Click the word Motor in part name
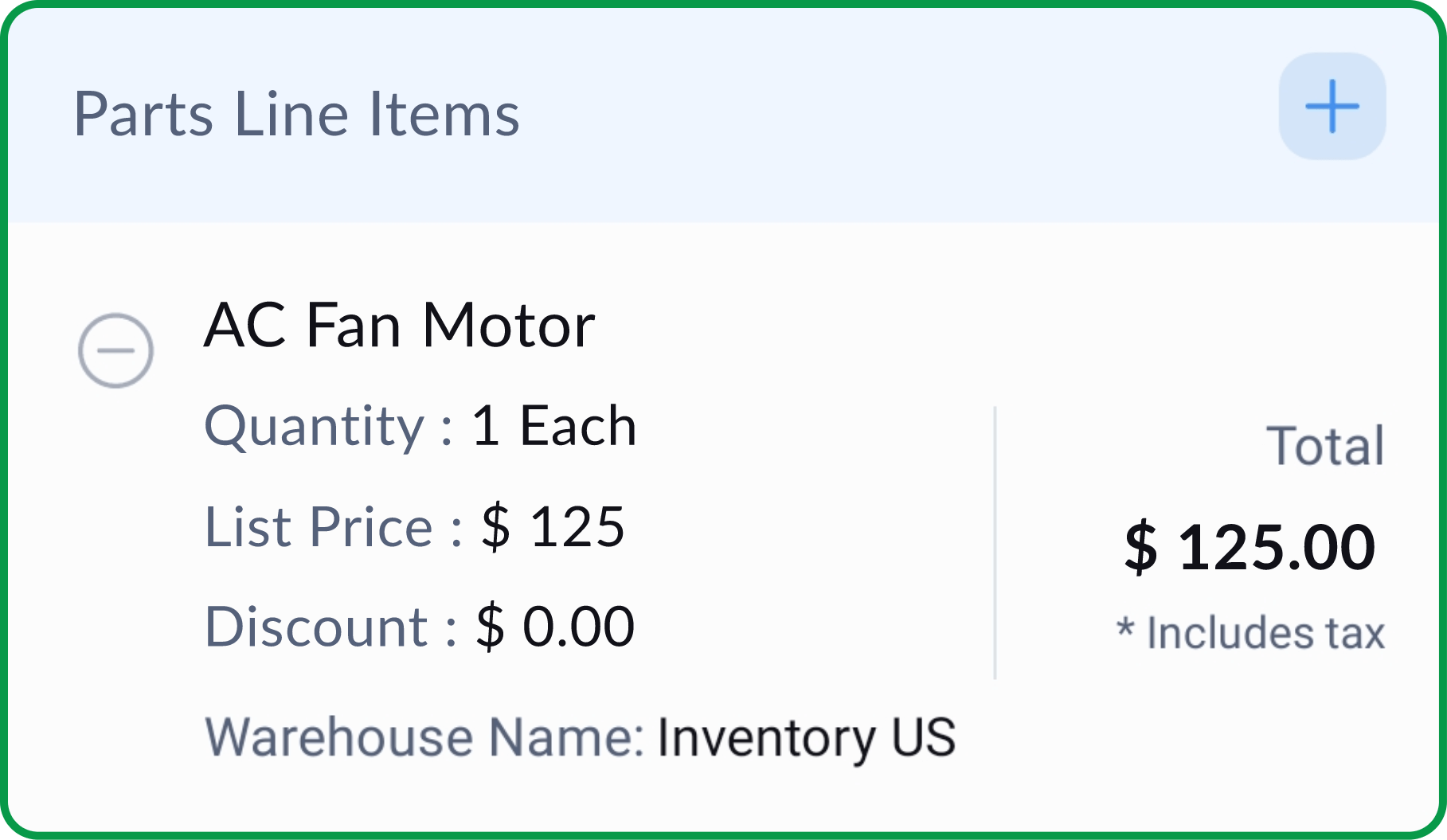1447x840 pixels. [x=508, y=326]
